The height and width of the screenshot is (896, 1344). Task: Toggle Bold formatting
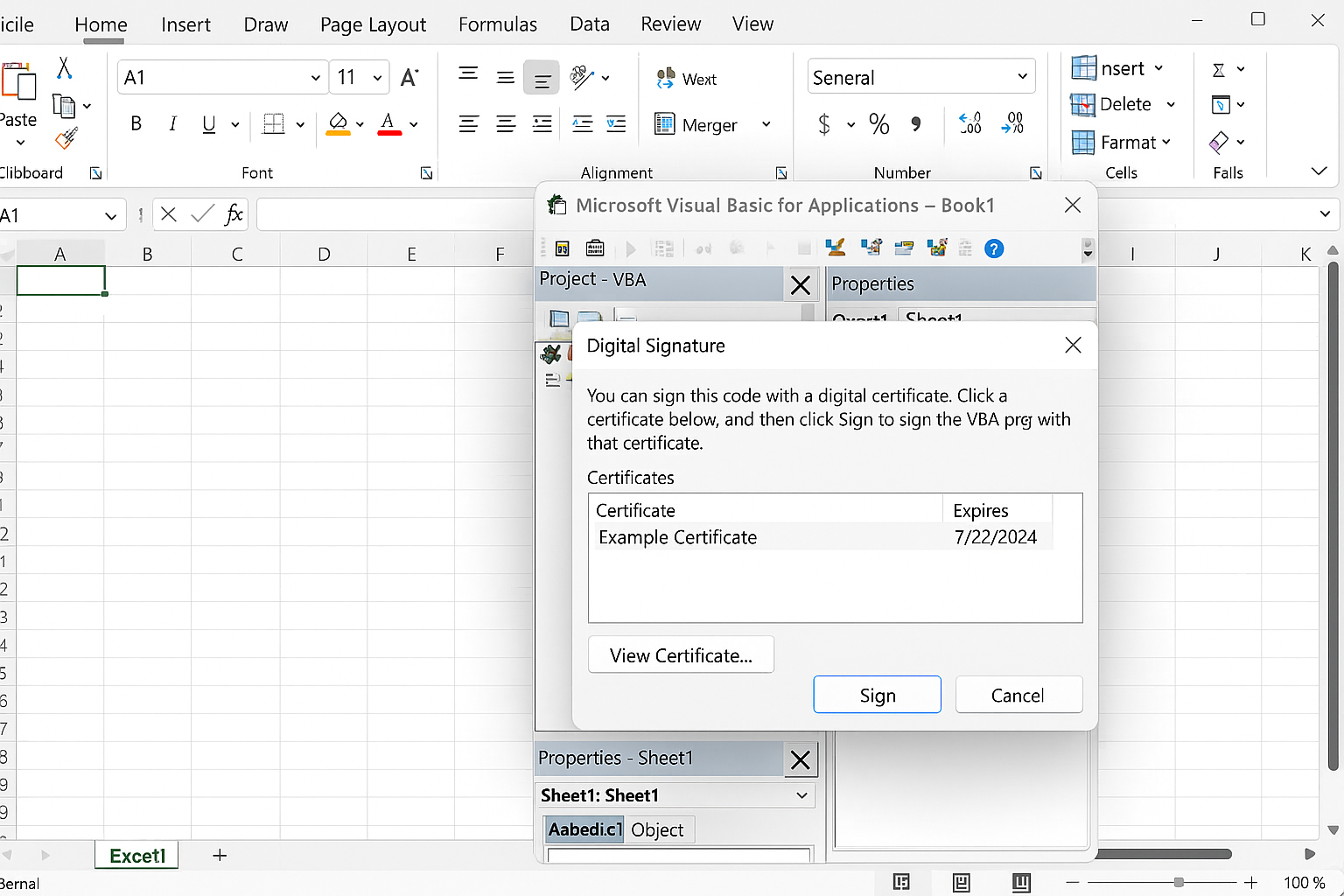click(x=136, y=124)
